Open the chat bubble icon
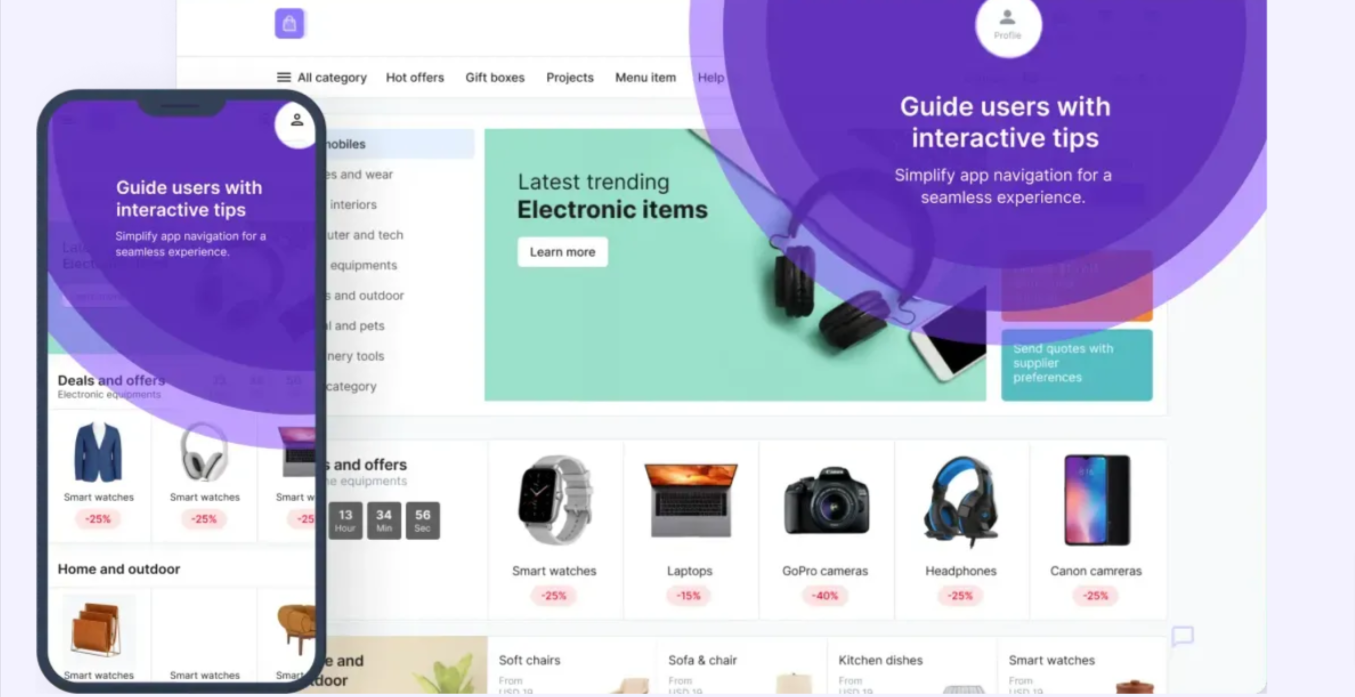 (1183, 637)
